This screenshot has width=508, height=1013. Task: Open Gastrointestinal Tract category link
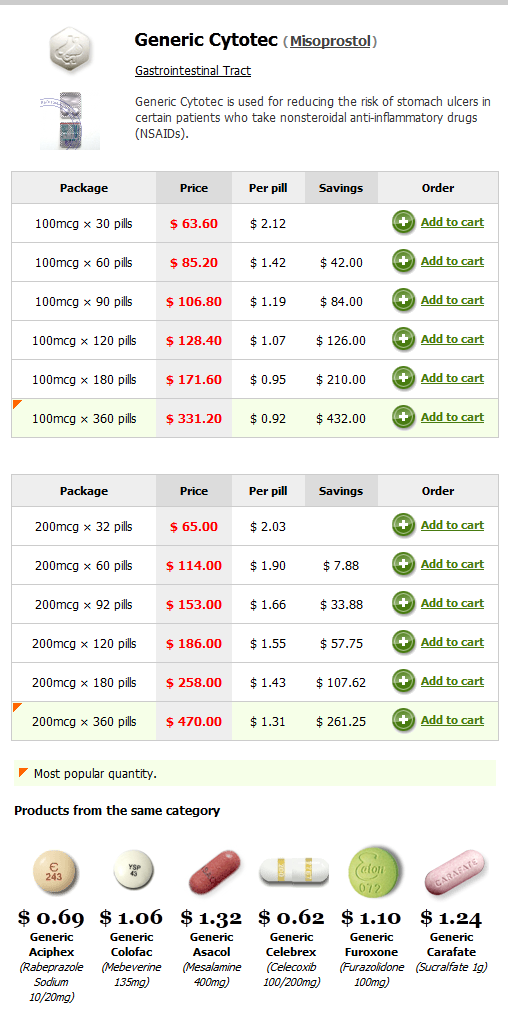[x=193, y=71]
